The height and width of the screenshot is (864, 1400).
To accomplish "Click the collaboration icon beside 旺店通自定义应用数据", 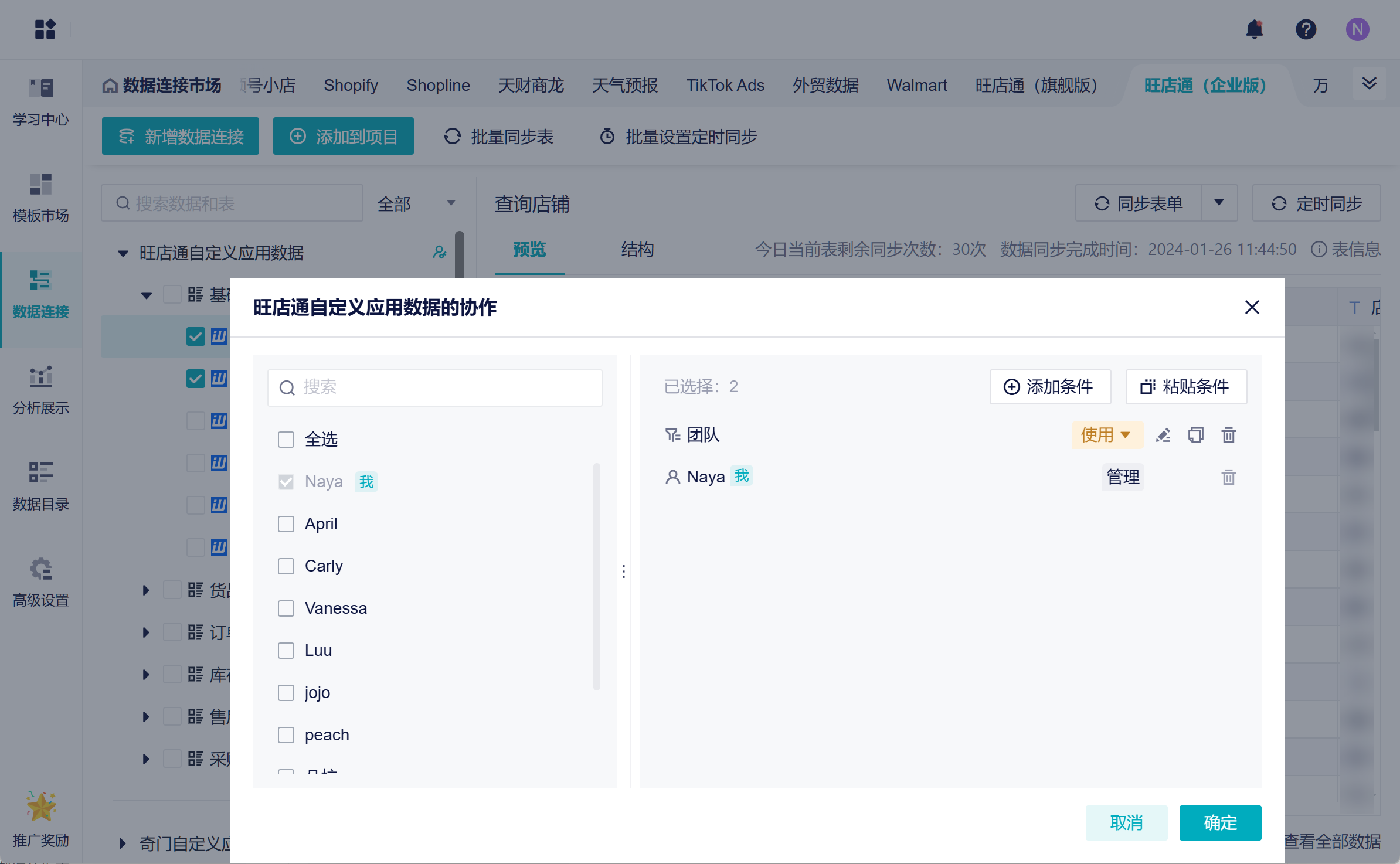I will click(439, 253).
